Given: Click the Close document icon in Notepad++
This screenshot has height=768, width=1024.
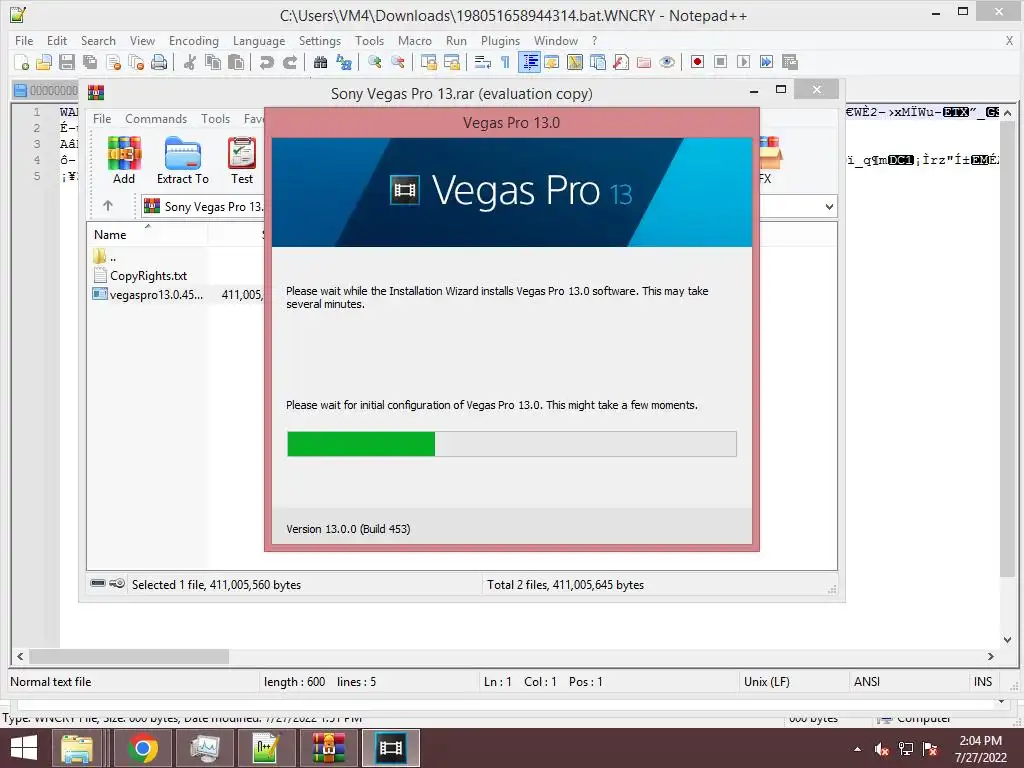Looking at the screenshot, I should 113,62.
